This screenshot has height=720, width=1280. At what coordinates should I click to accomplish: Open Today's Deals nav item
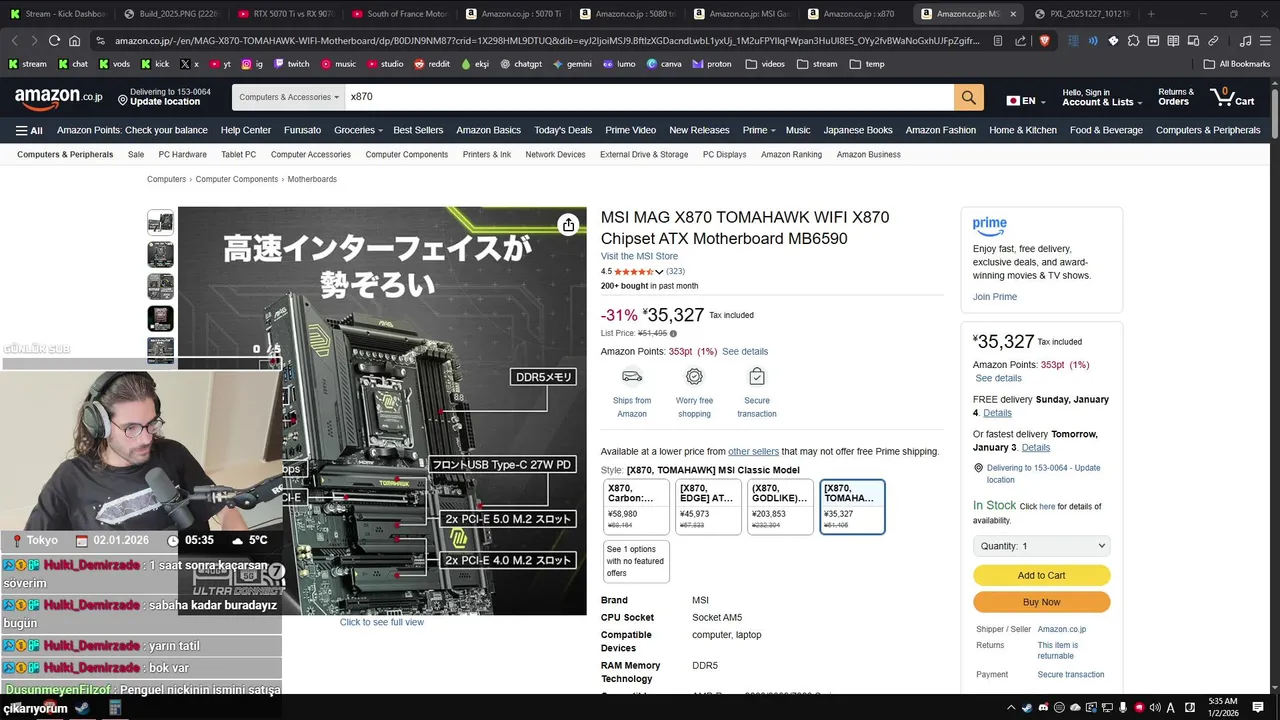tap(563, 130)
